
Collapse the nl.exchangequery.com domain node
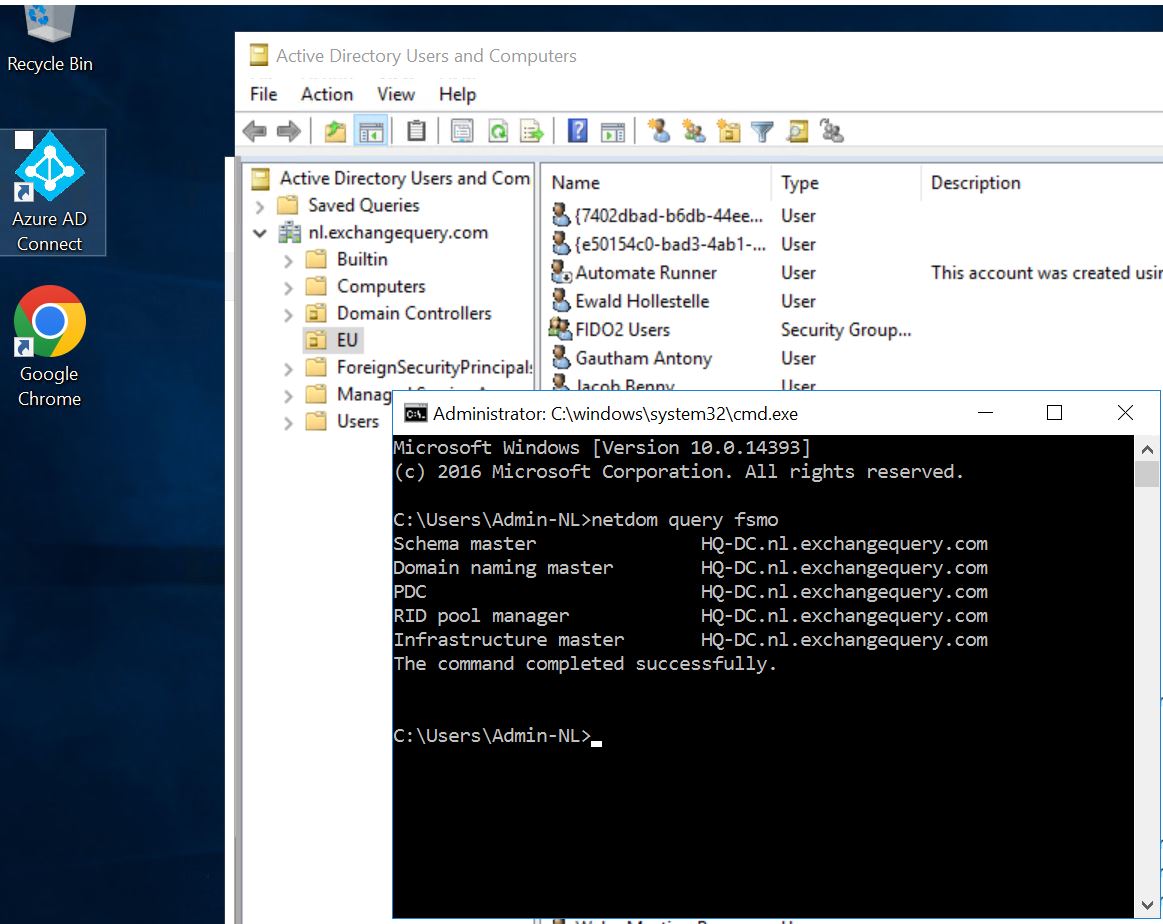pyautogui.click(x=260, y=233)
